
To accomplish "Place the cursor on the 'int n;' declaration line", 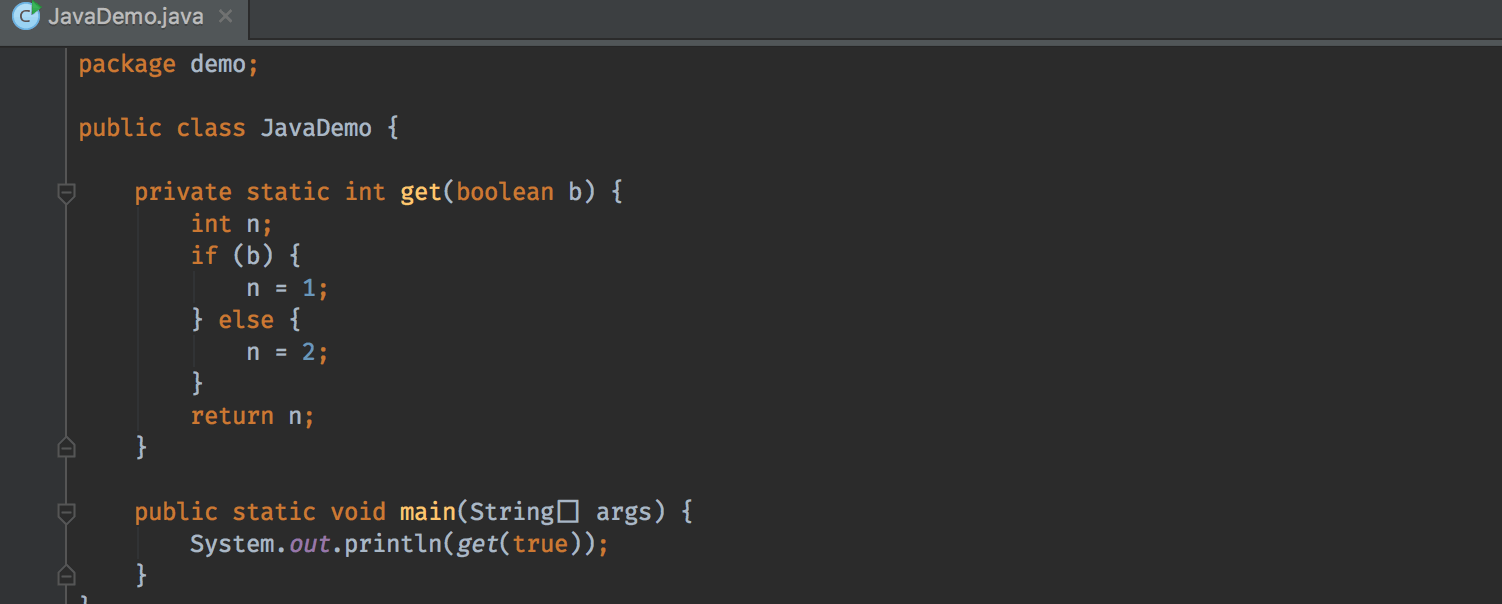I will (x=232, y=224).
